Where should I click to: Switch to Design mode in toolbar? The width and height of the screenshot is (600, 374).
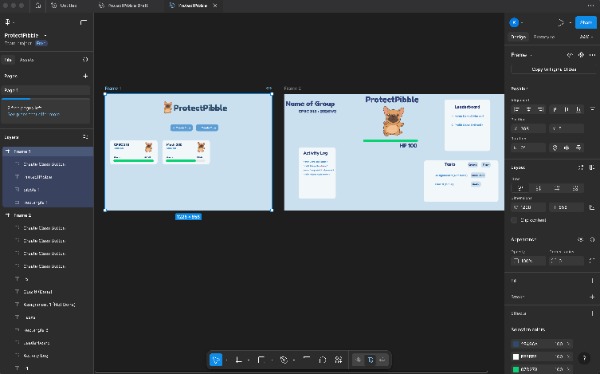tap(370, 360)
